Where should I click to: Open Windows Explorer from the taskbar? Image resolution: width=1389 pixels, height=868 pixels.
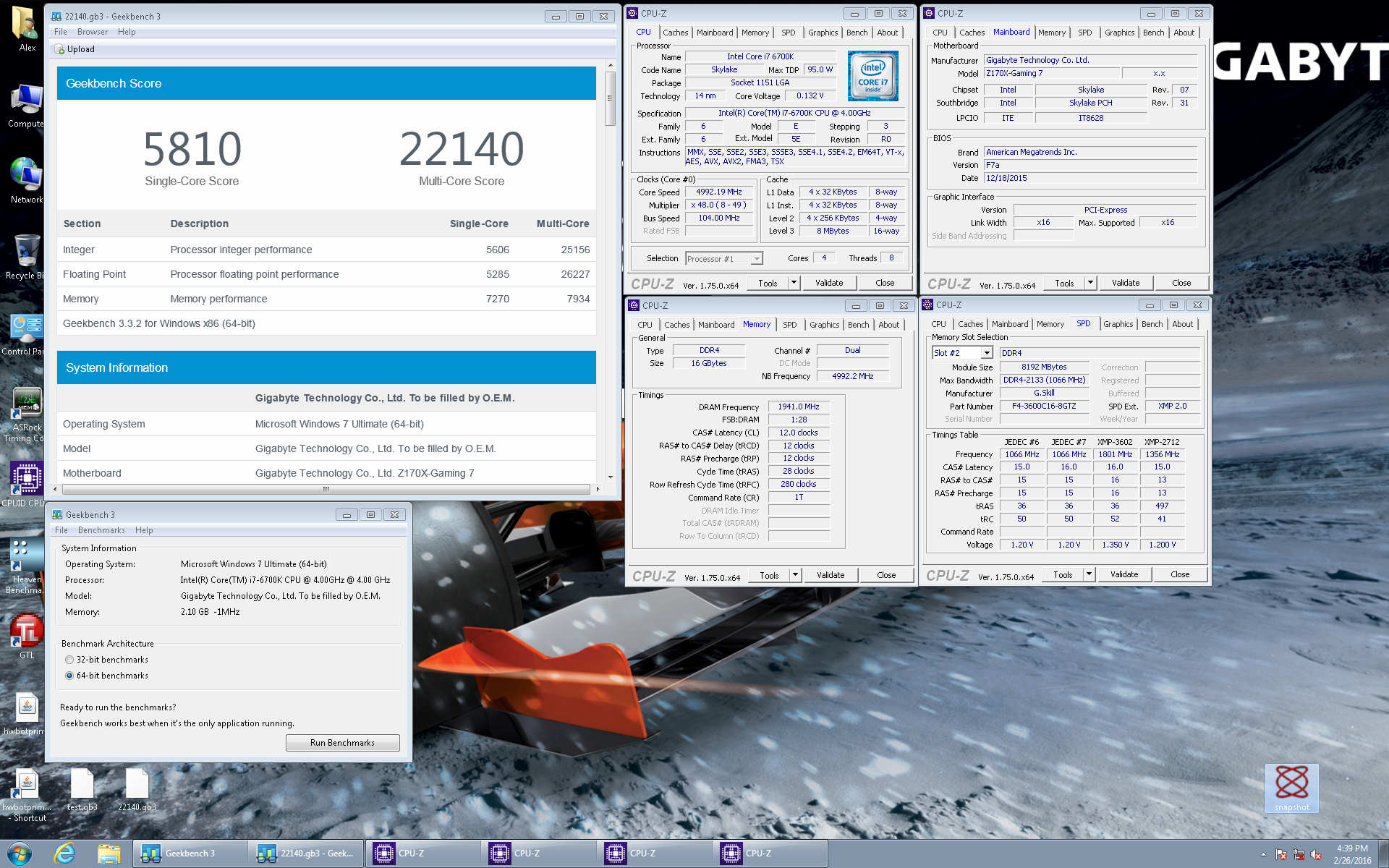[109, 854]
